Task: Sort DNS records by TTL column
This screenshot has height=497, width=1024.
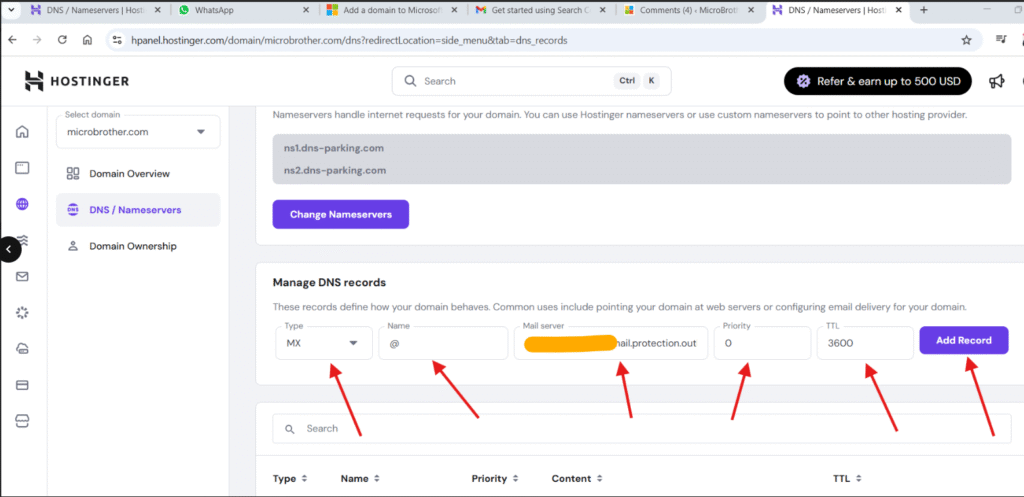Action: click(847, 479)
